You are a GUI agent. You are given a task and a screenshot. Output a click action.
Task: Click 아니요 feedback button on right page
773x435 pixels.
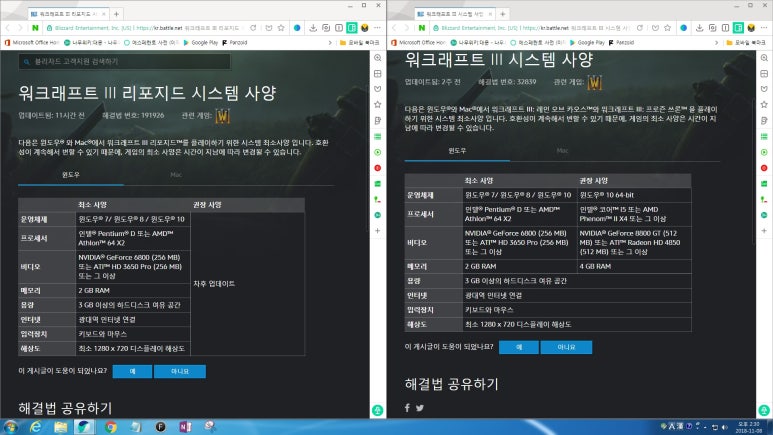tap(566, 347)
